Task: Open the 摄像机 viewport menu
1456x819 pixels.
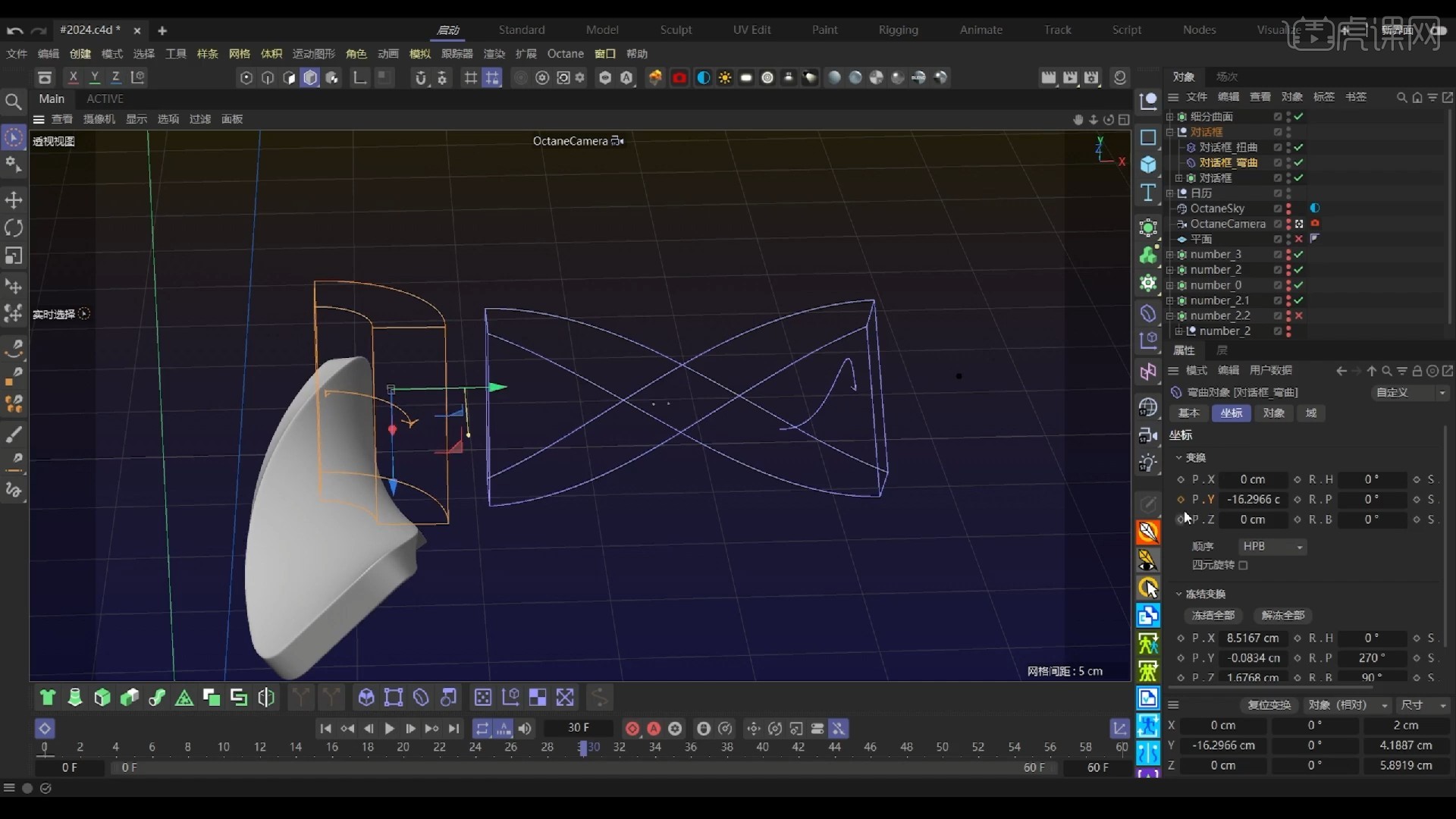Action: tap(99, 119)
